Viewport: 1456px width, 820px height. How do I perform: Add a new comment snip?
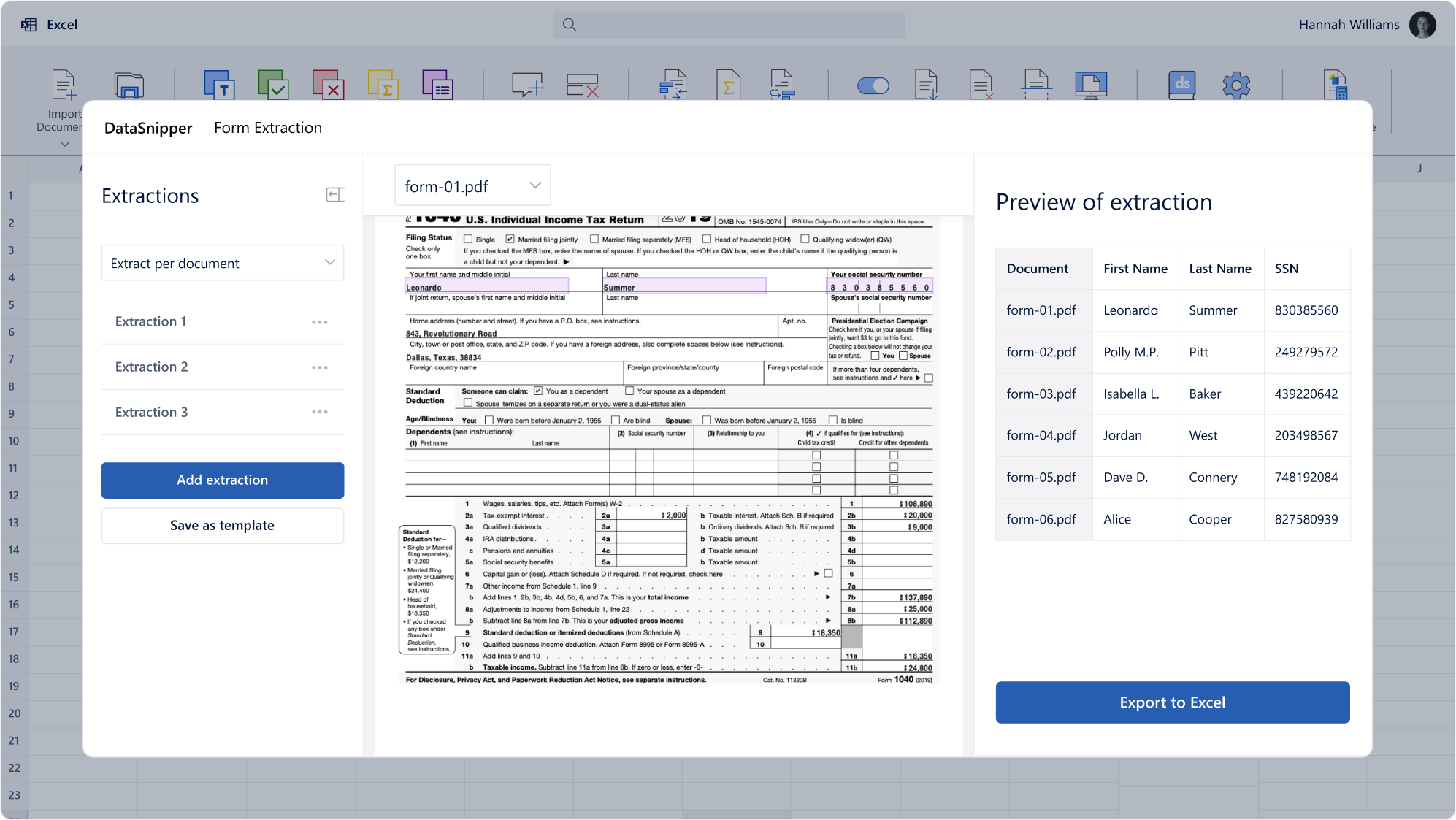tap(528, 85)
